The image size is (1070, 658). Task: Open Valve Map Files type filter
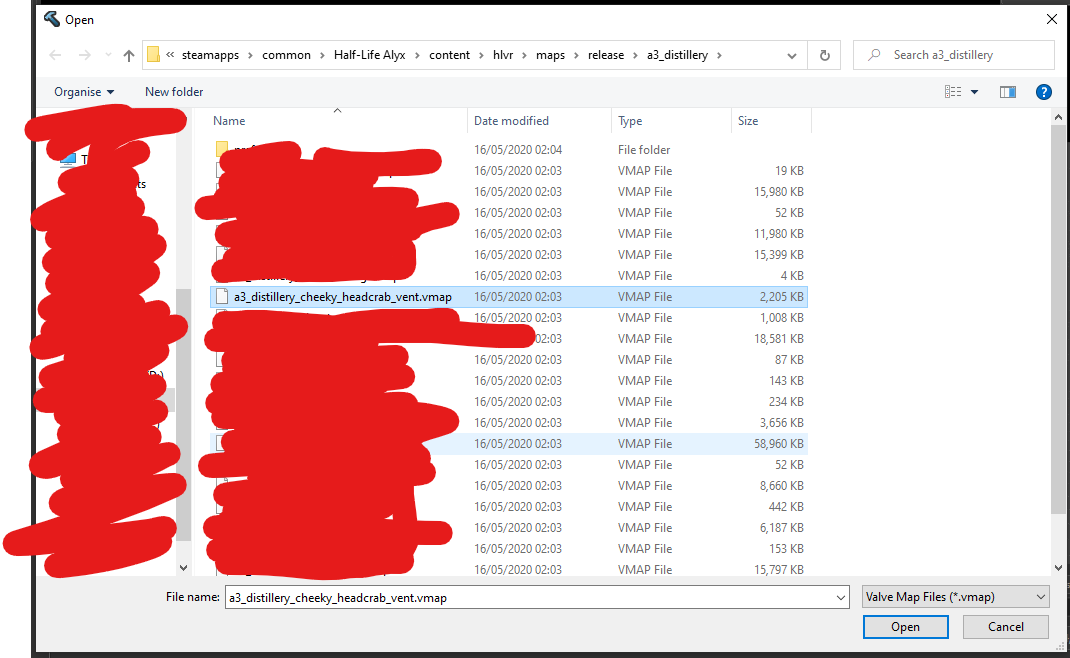tap(955, 597)
